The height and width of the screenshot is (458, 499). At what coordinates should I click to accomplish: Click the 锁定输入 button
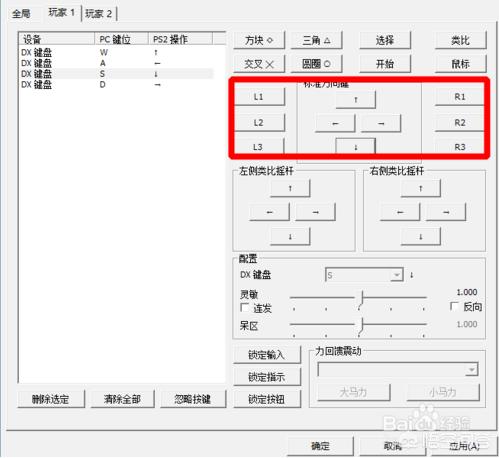click(267, 355)
